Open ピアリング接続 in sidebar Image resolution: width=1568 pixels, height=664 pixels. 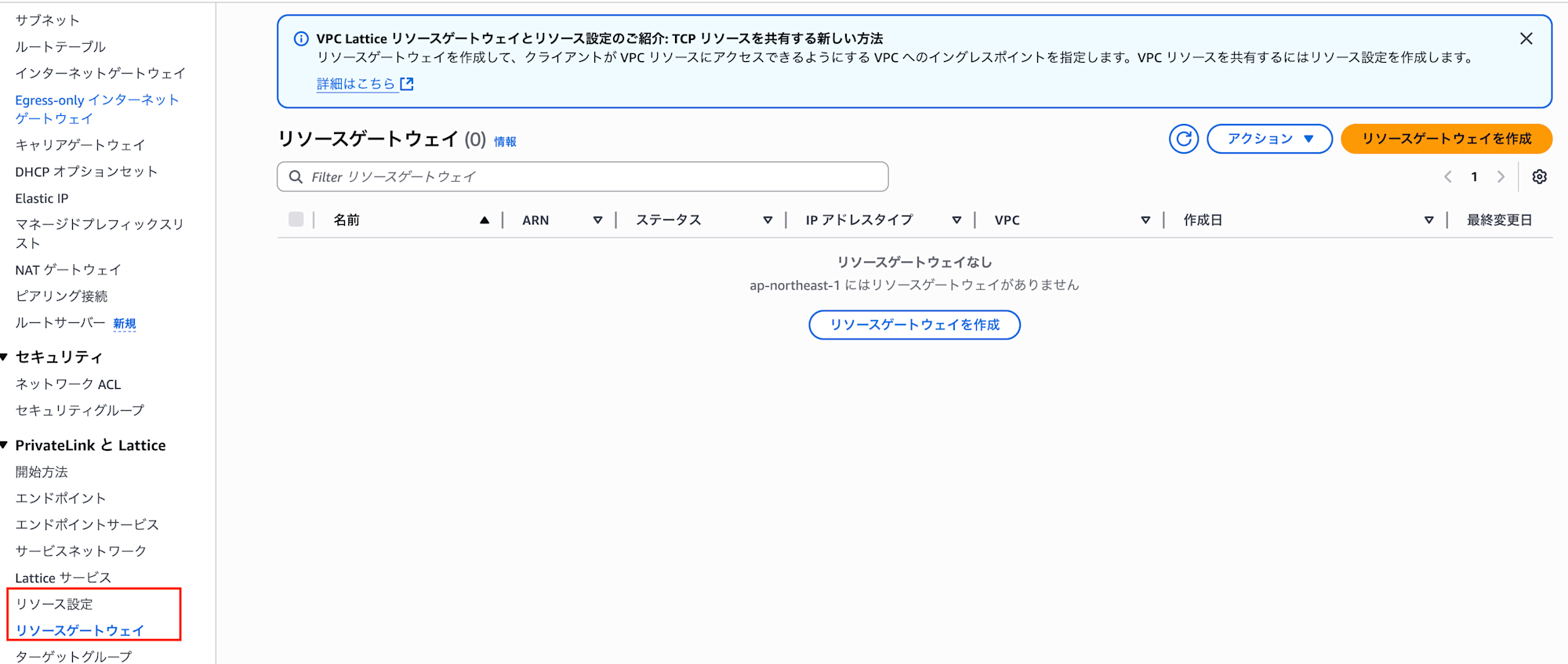61,296
